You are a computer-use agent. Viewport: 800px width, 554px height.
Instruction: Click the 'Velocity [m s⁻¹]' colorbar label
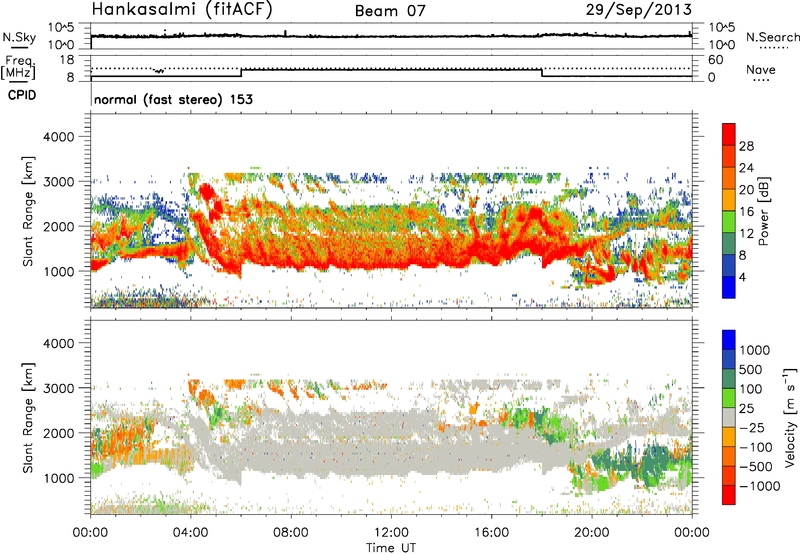click(790, 417)
